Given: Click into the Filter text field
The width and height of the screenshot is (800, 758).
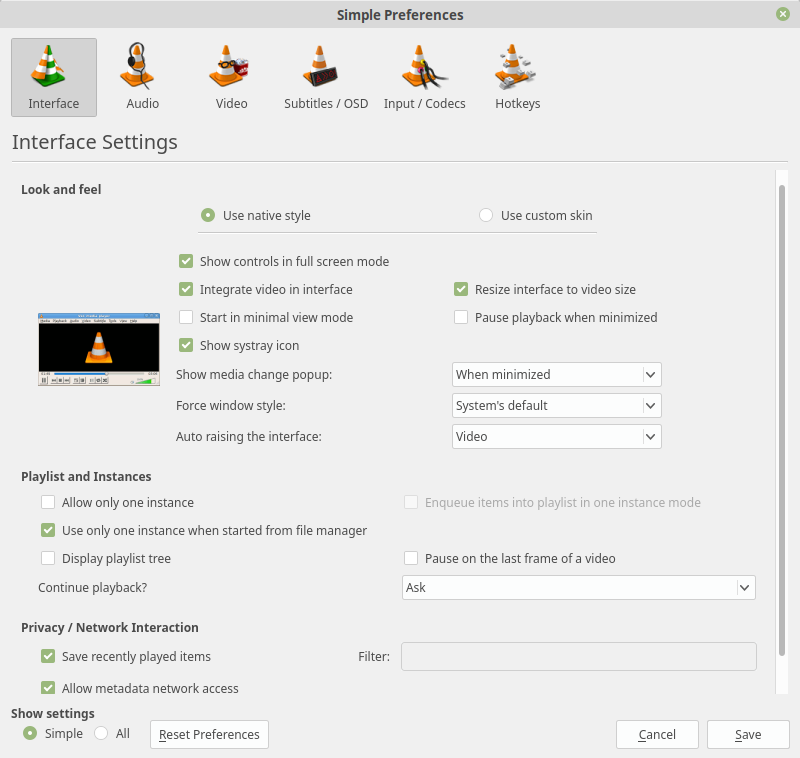Looking at the screenshot, I should (578, 656).
